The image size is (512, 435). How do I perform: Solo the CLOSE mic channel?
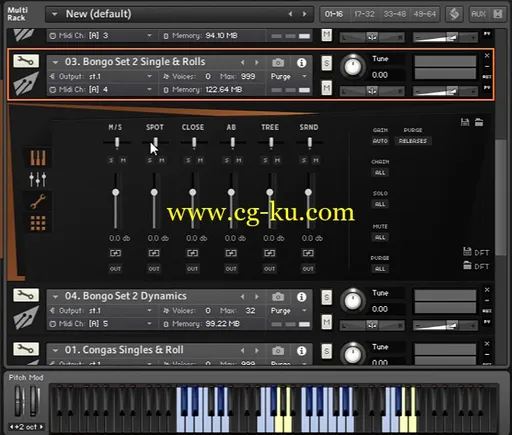188,161
